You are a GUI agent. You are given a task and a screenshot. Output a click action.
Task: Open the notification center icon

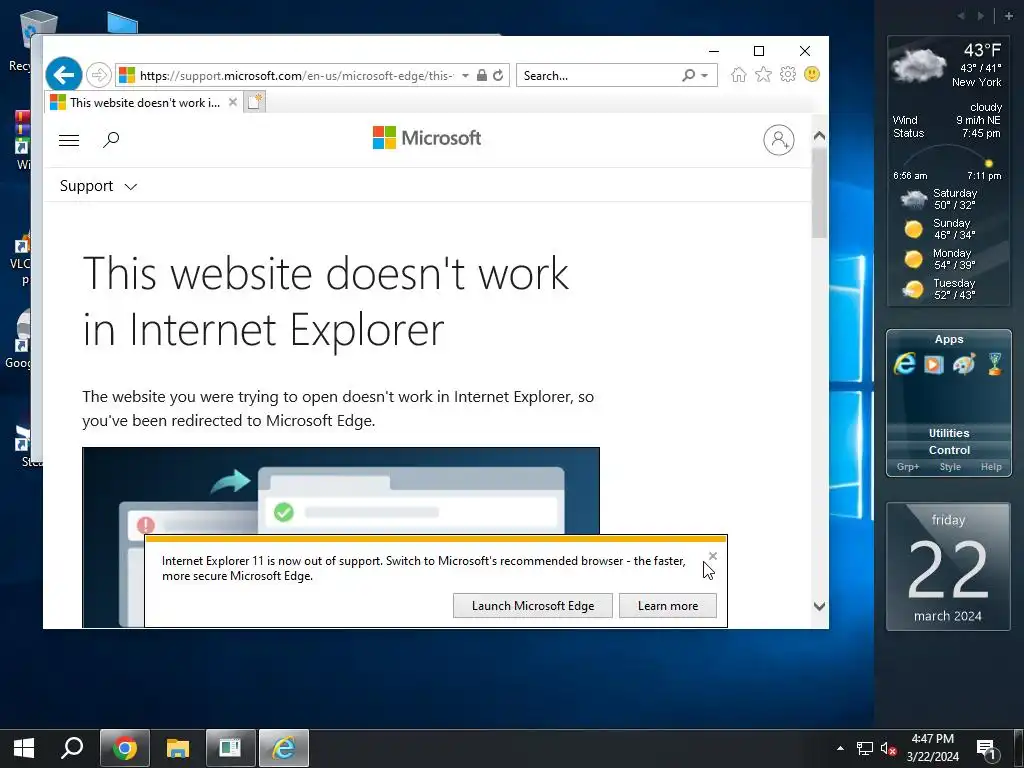(985, 748)
